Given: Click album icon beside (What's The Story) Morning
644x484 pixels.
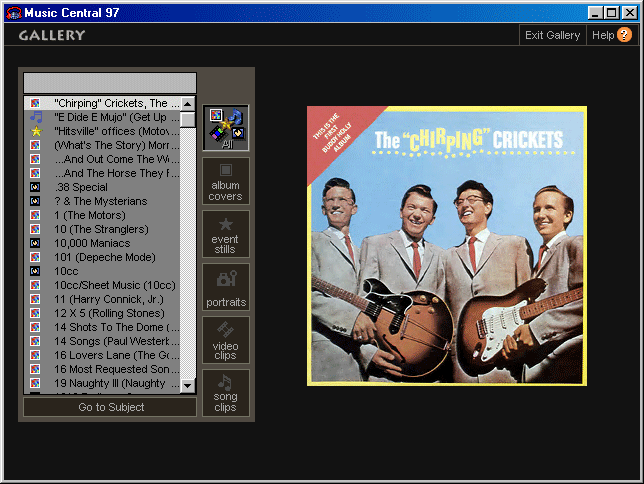Looking at the screenshot, I should pos(35,145).
